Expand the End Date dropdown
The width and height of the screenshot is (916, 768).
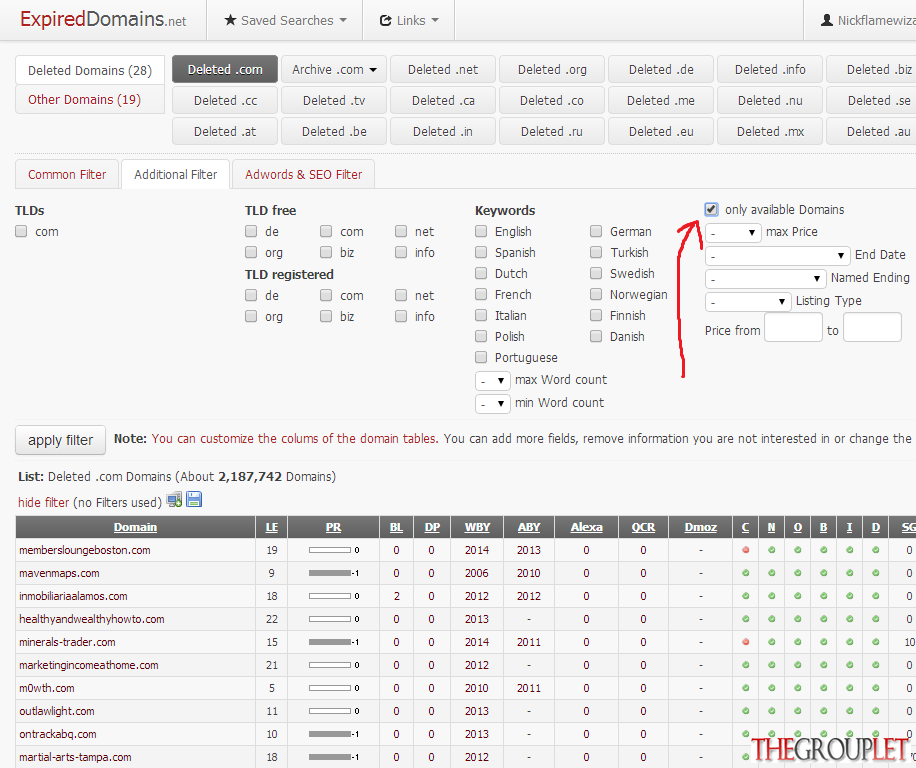tap(778, 255)
